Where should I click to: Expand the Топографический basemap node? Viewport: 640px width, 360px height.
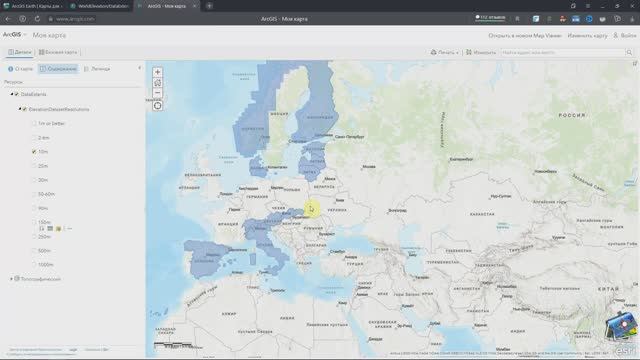(11, 279)
